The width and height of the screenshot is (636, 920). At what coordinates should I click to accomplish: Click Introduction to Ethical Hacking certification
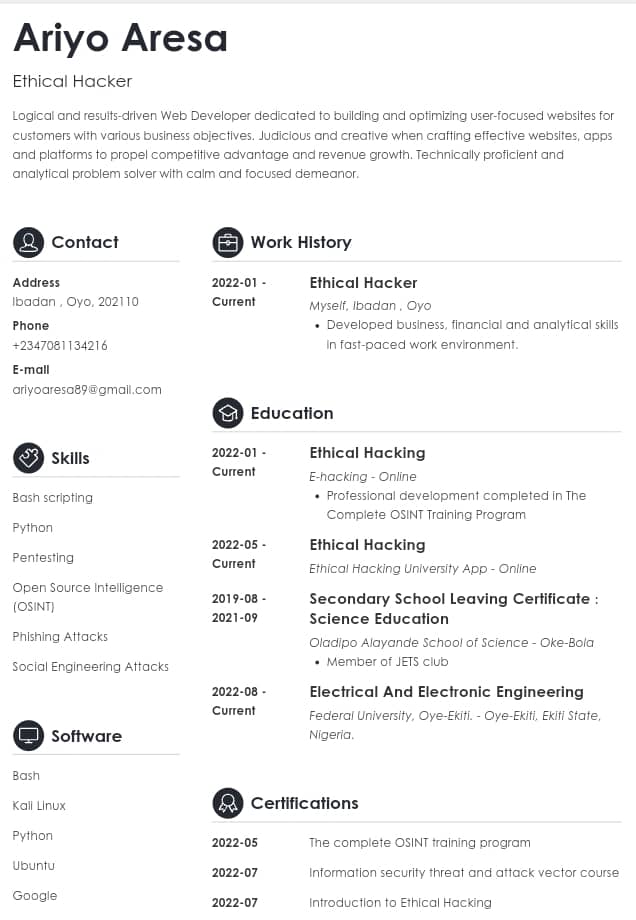[400, 902]
